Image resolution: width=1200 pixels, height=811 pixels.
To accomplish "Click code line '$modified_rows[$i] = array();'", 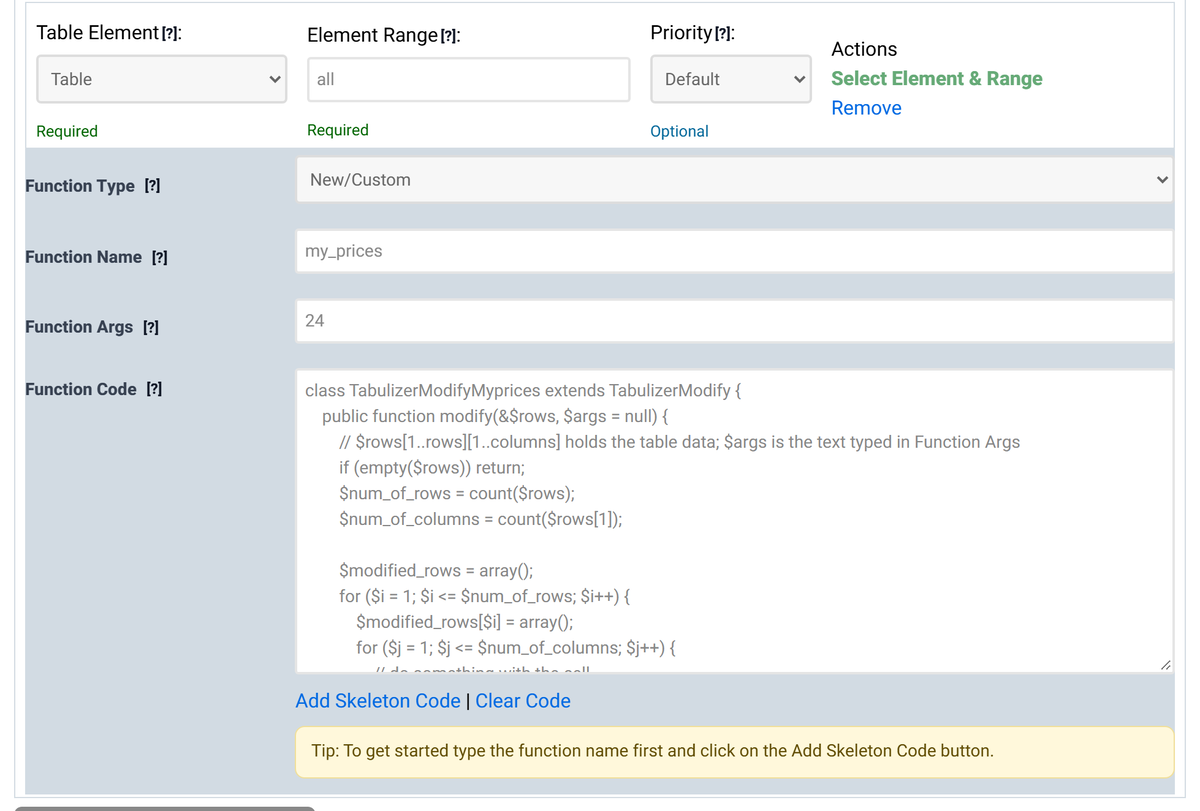I will [x=464, y=622].
